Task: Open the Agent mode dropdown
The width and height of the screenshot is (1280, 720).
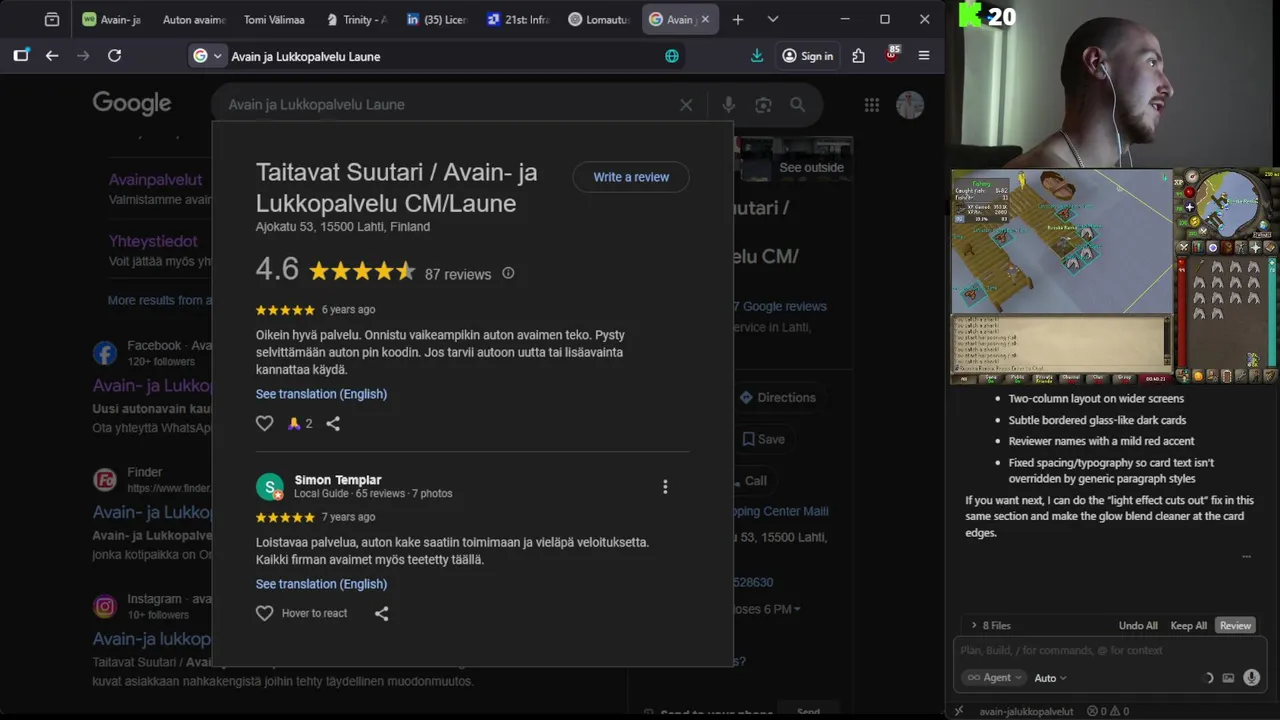Action: tap(994, 677)
